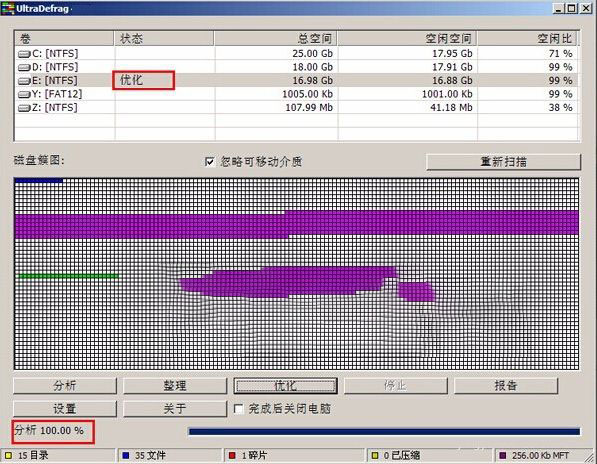Click the 18.00 Gb total space value
This screenshot has height=464, width=597.
pos(313,67)
